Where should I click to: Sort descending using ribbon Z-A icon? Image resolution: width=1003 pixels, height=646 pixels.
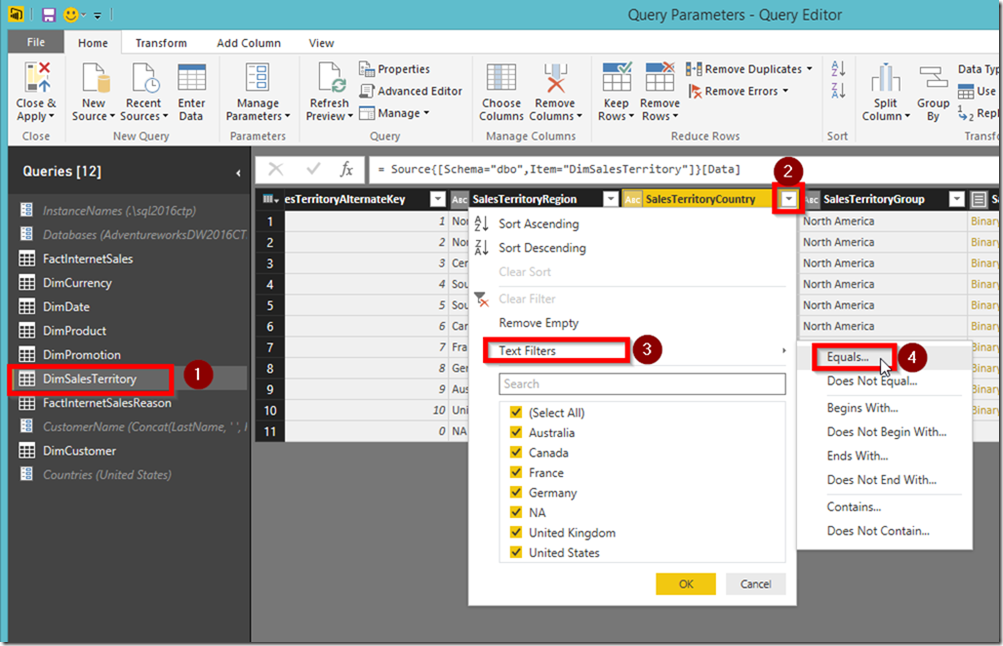838,90
